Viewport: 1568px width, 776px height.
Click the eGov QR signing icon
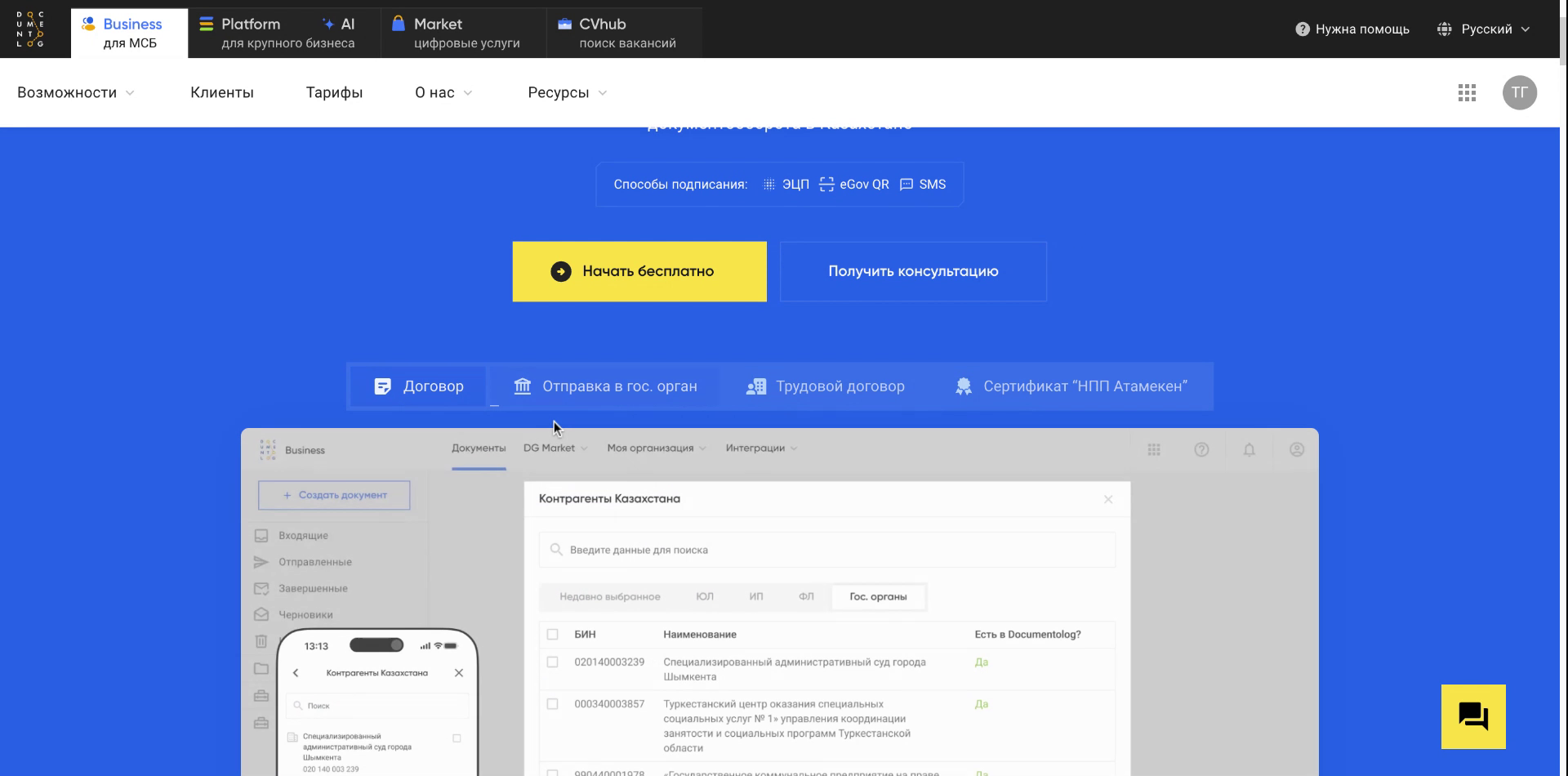[826, 184]
